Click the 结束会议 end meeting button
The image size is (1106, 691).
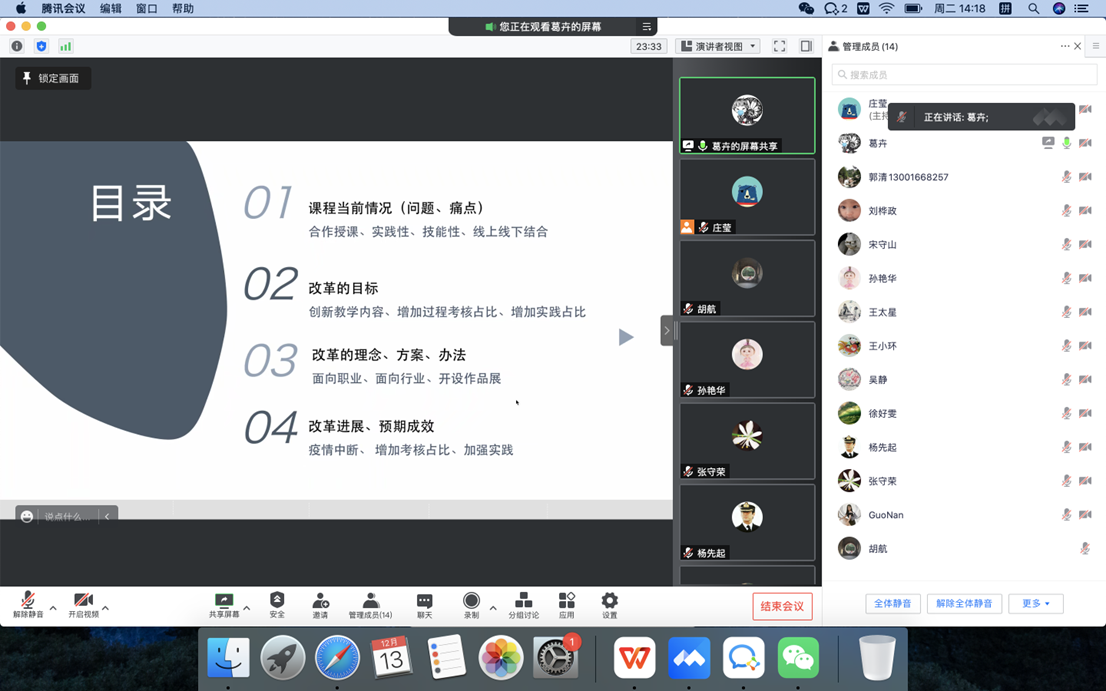782,606
